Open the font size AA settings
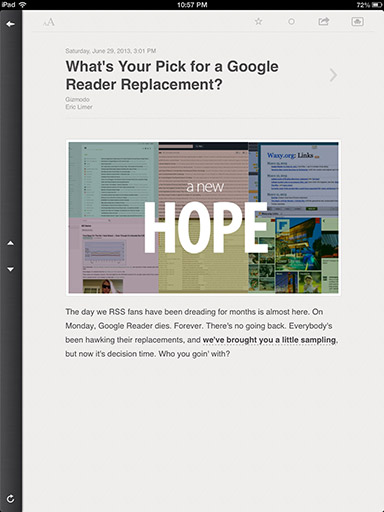This screenshot has height=512, width=384. (49, 22)
